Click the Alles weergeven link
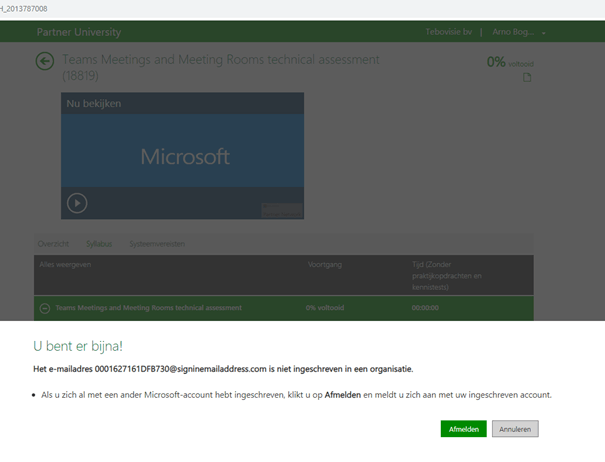The width and height of the screenshot is (605, 462). (65, 264)
